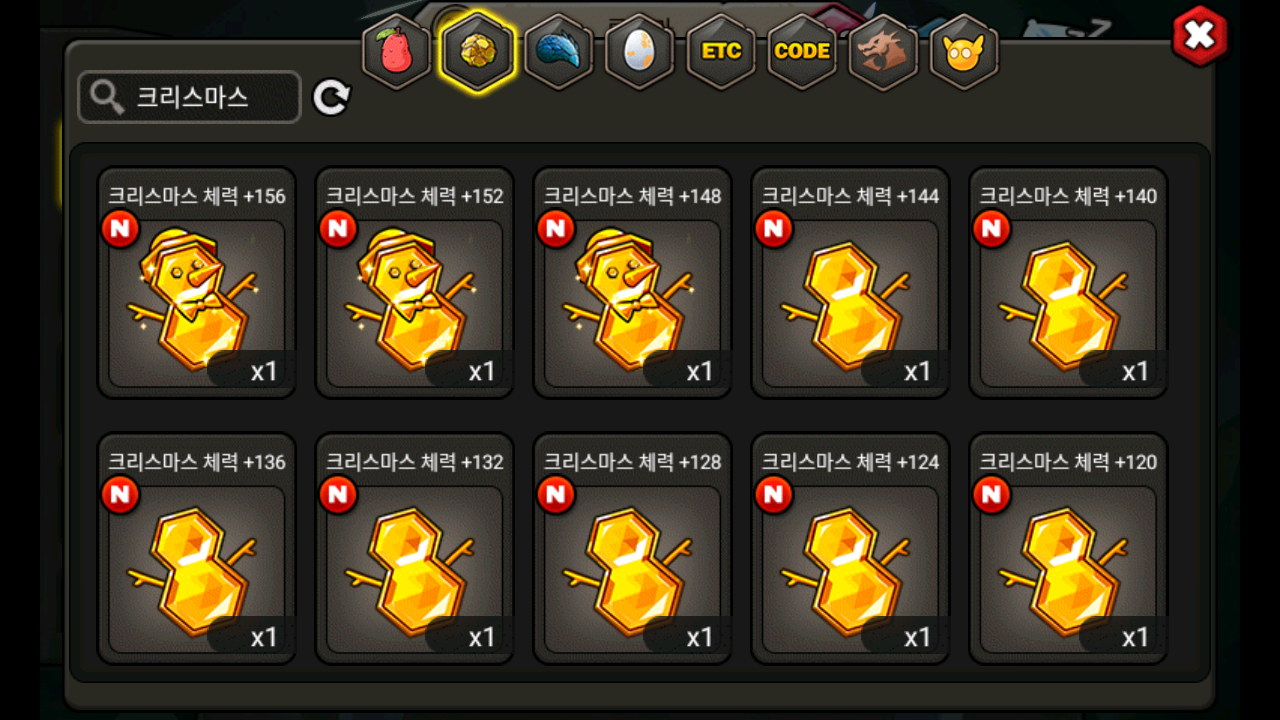Switch to the egg category tab
Viewport: 1280px width, 720px height.
(639, 51)
